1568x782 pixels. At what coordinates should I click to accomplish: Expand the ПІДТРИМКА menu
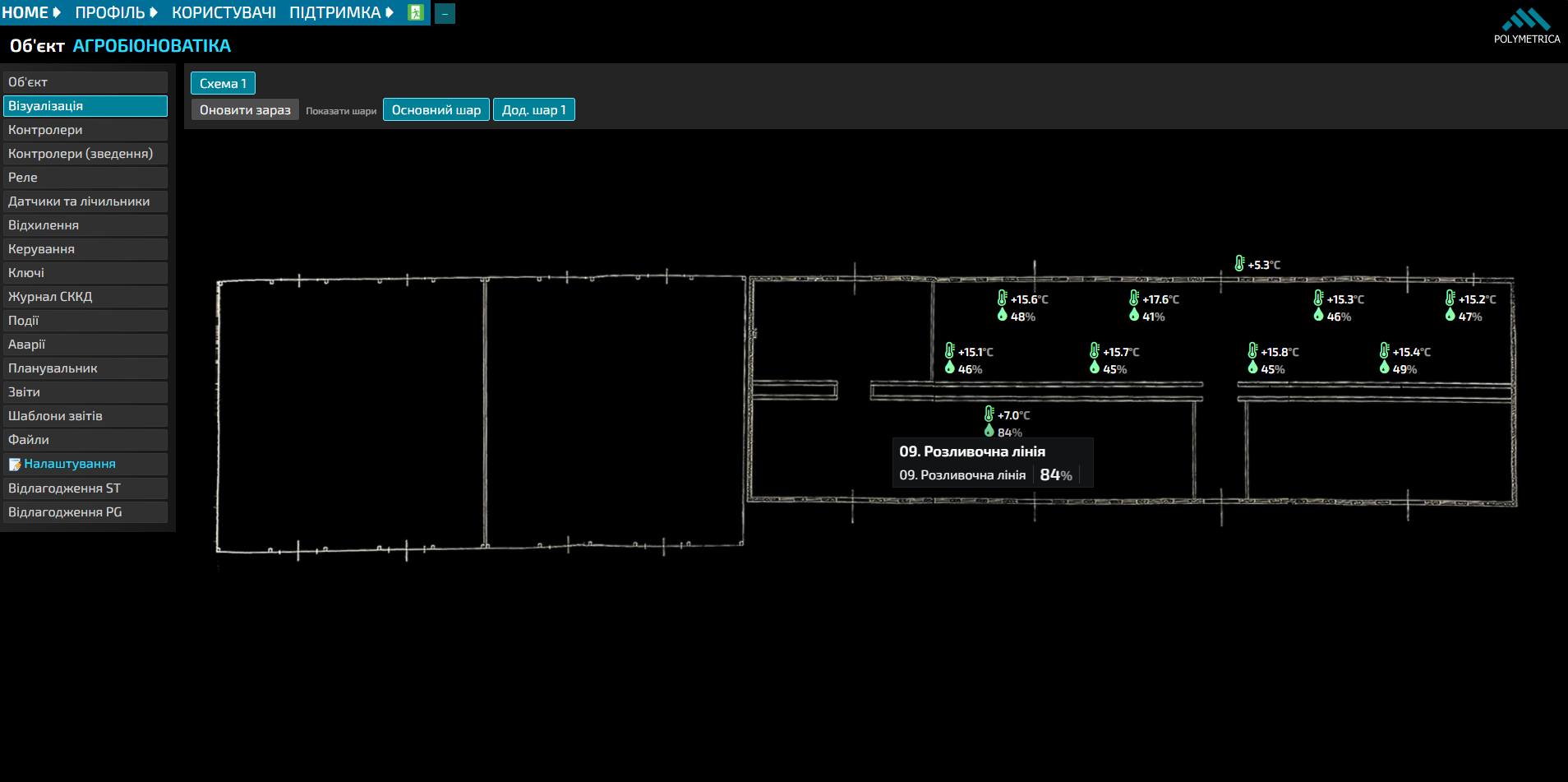[x=341, y=12]
